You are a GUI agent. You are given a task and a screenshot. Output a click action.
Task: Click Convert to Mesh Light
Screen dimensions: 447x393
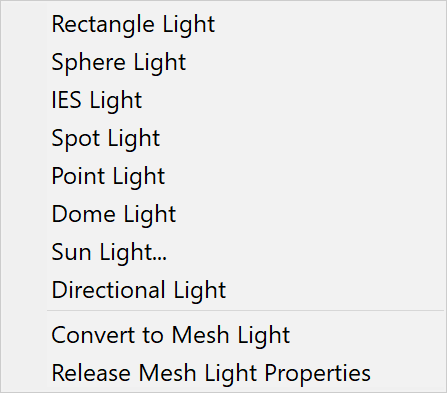pyautogui.click(x=223, y=335)
